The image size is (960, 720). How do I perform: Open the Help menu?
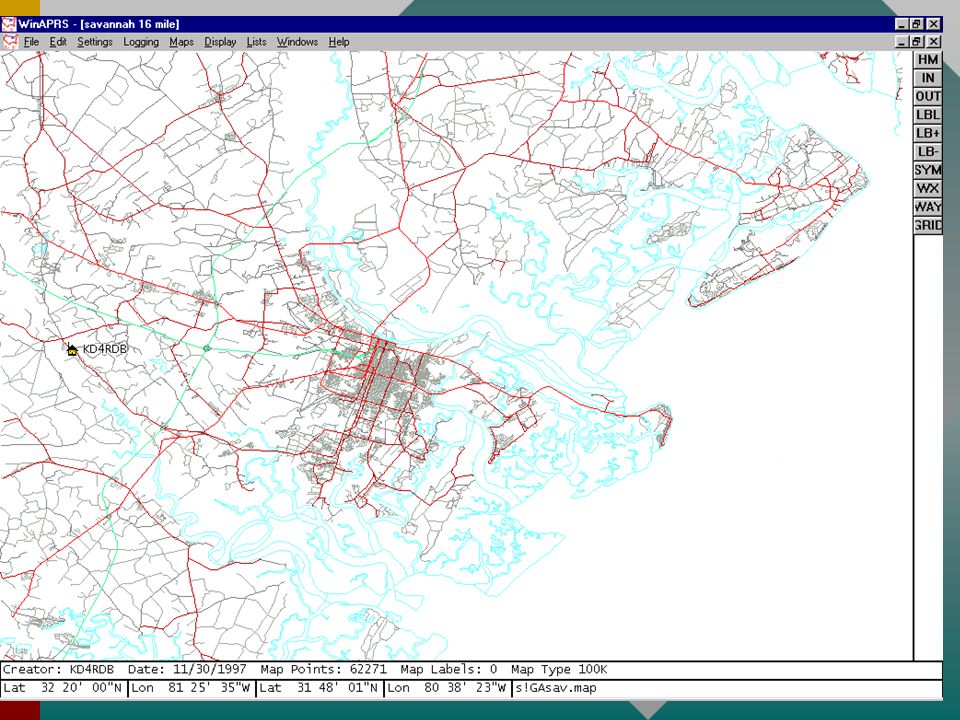pos(339,42)
